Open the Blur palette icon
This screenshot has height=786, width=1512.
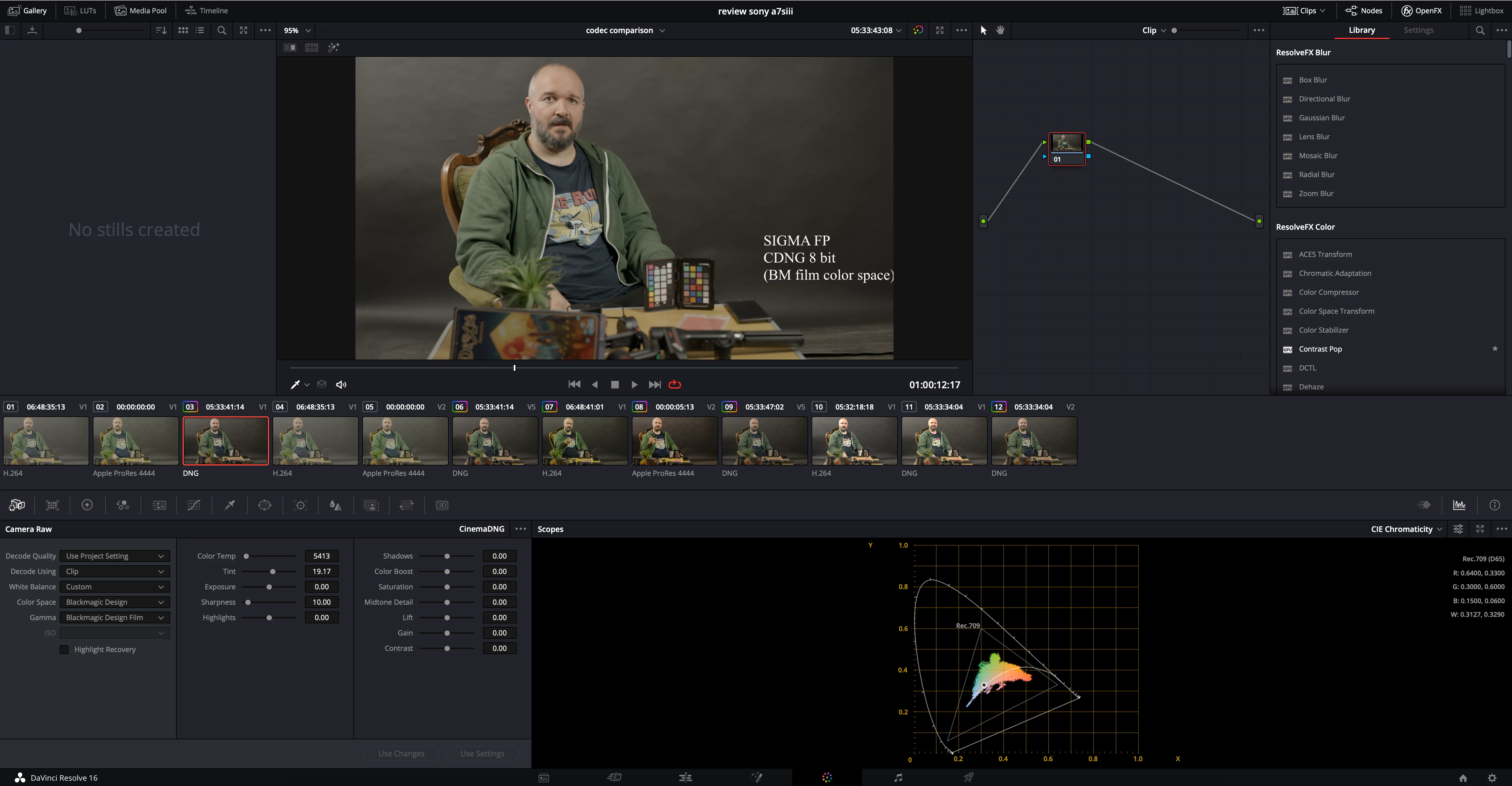pos(335,505)
